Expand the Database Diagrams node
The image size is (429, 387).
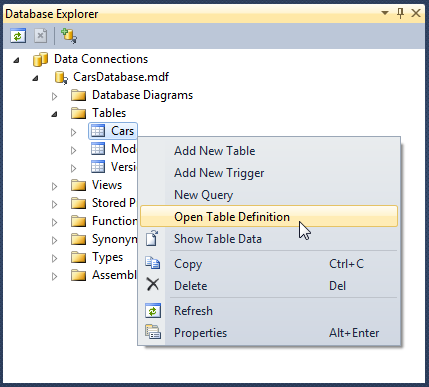tap(55, 97)
